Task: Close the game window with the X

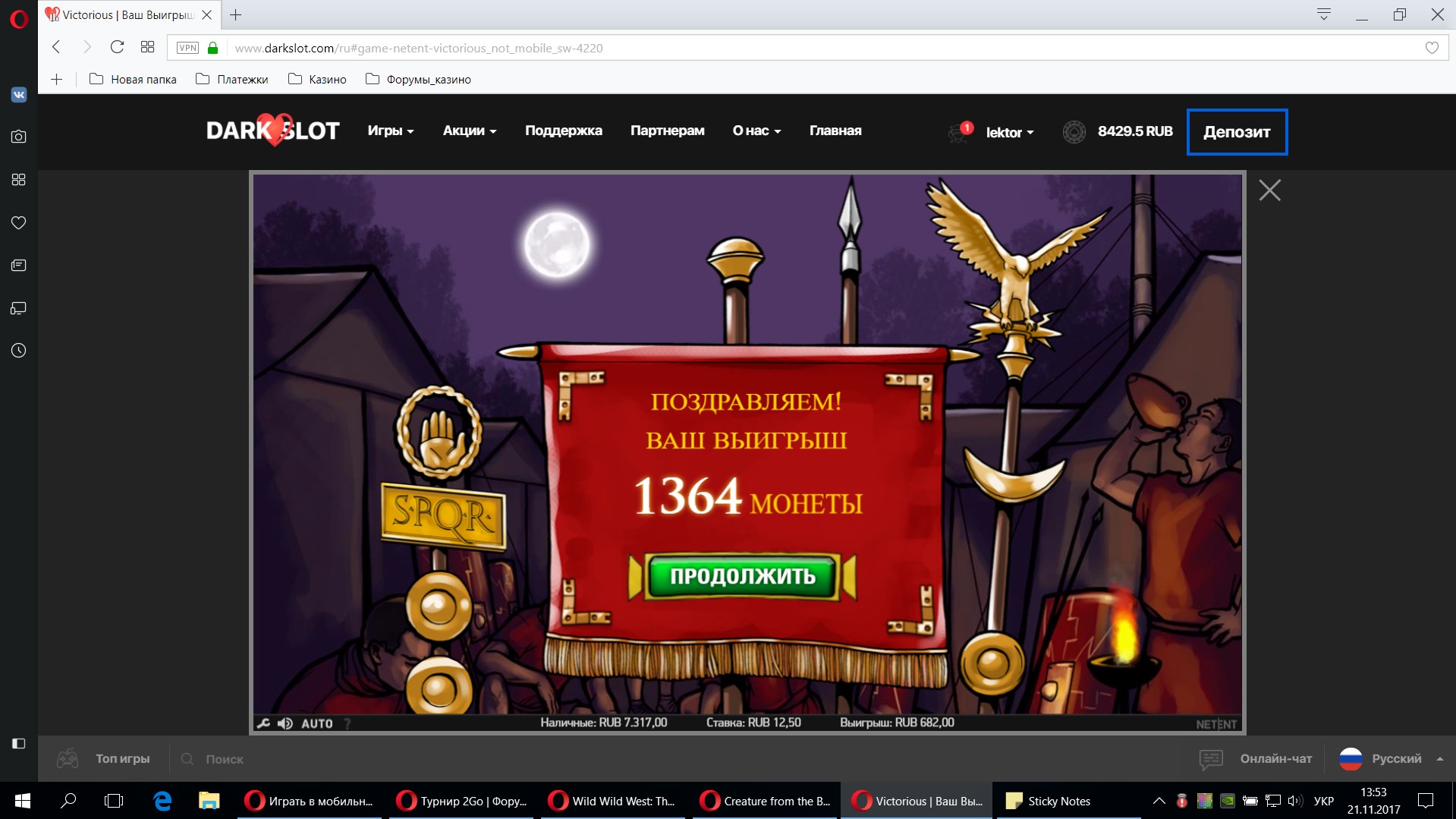Action: [x=1269, y=190]
